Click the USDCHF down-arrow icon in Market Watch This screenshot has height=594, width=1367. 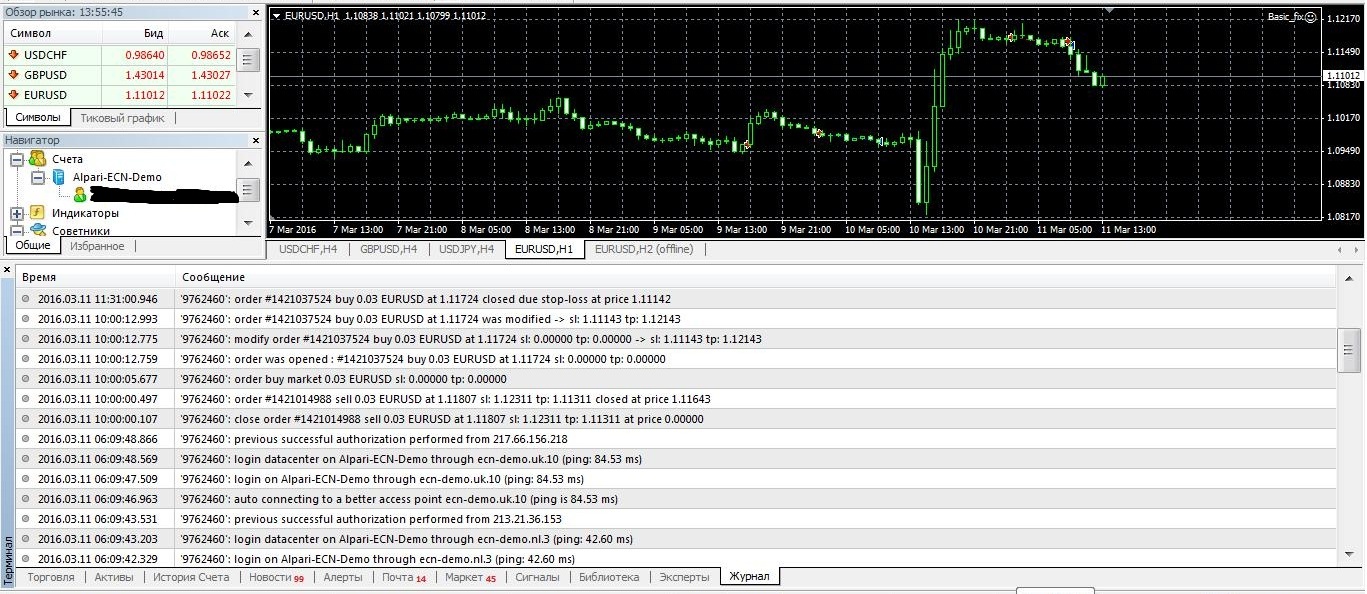pos(14,55)
